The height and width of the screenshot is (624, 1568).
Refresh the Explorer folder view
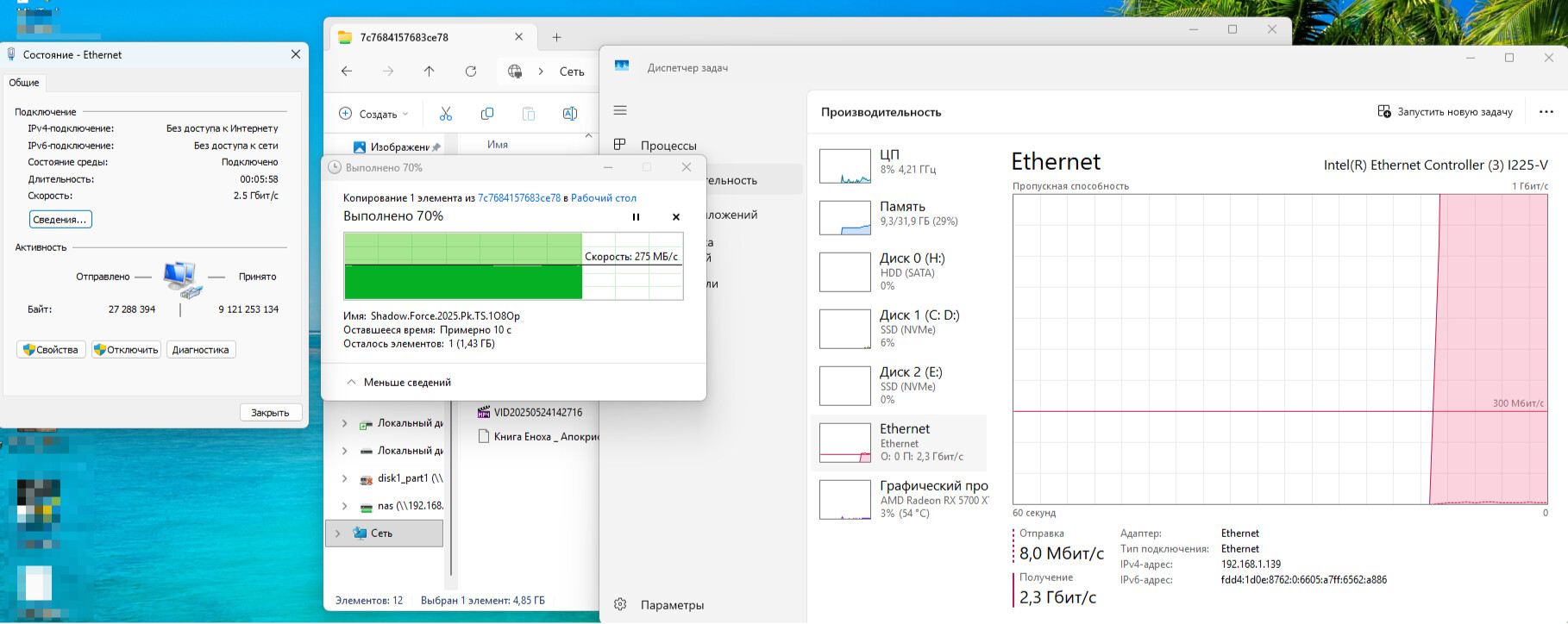[x=470, y=72]
